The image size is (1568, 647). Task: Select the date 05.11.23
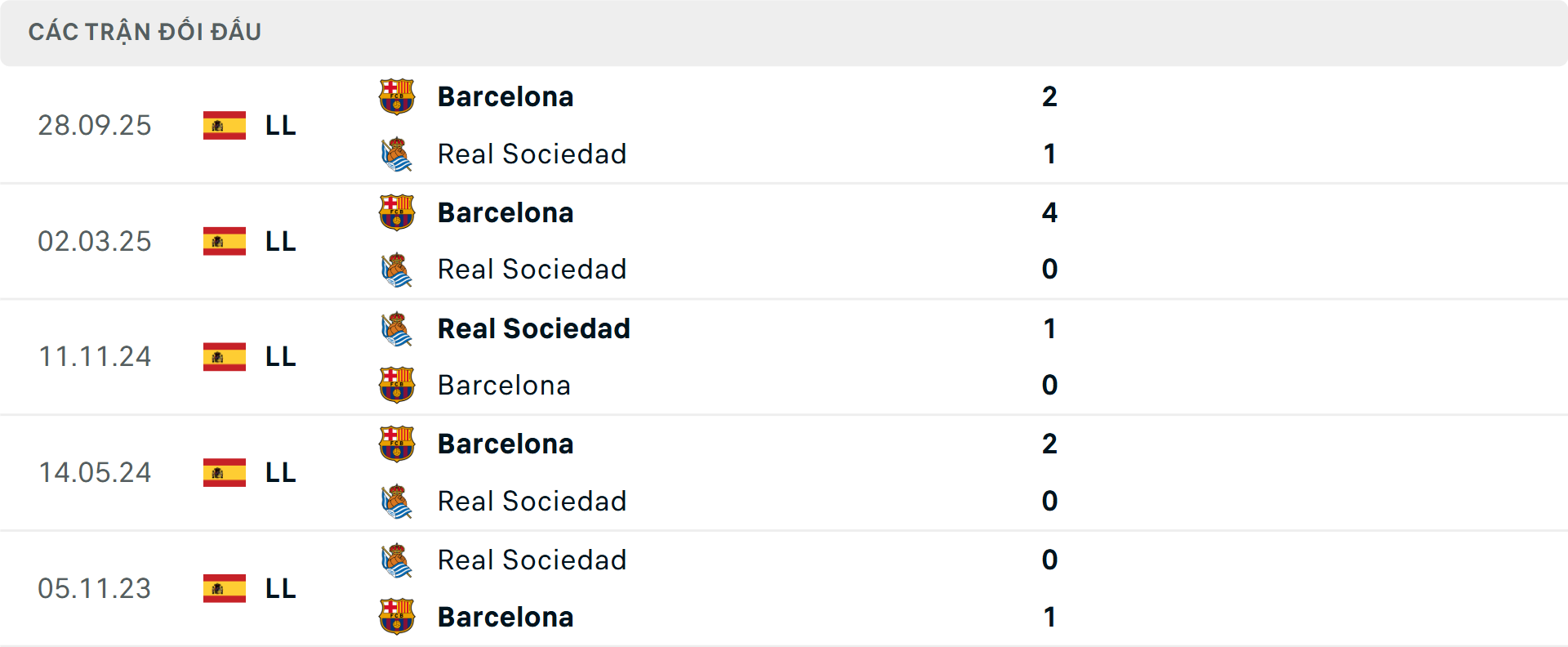coord(95,588)
